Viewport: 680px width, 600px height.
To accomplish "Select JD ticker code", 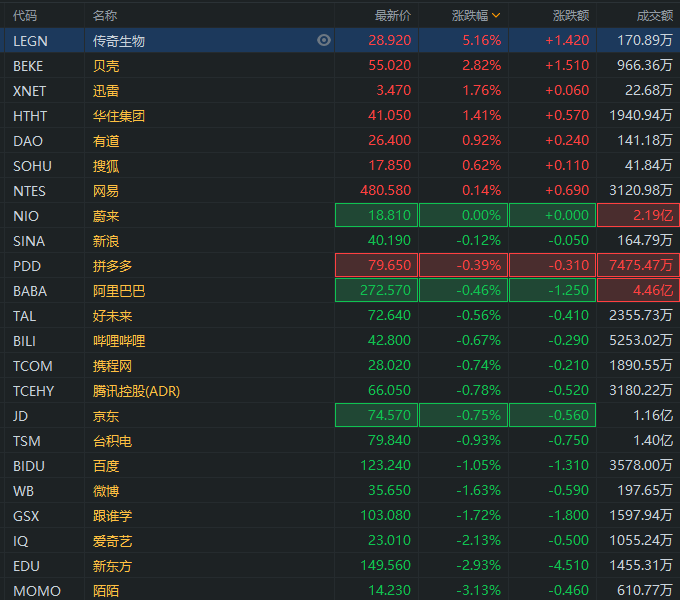I will pyautogui.click(x=20, y=416).
